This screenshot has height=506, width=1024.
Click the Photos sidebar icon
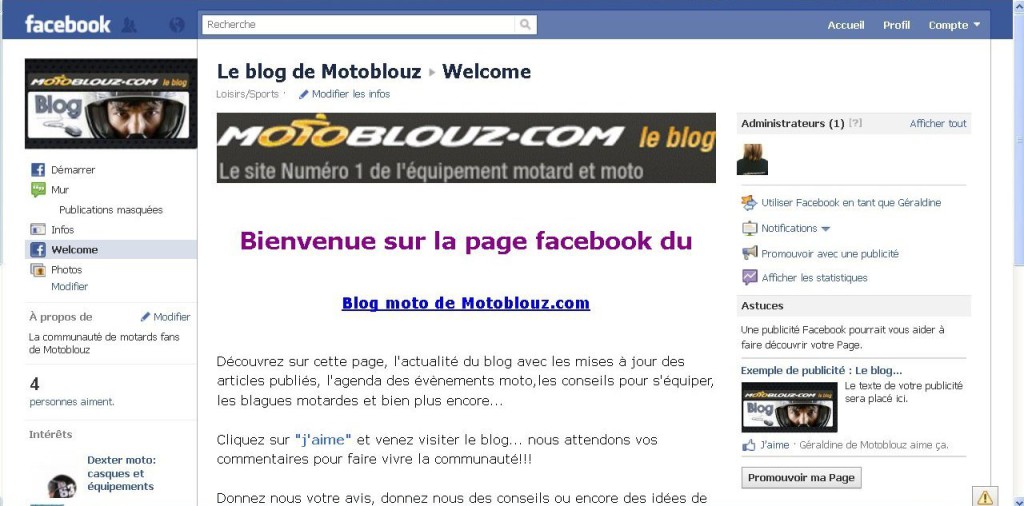tap(38, 270)
